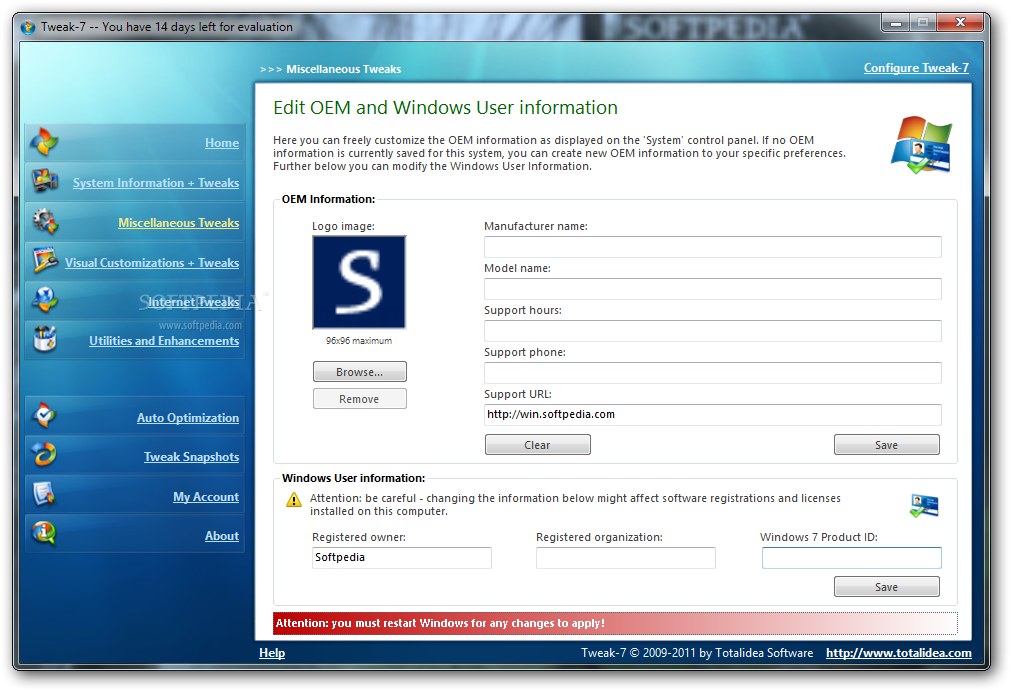Click the Registered owner field
Image resolution: width=1011 pixels, height=691 pixels.
pos(402,558)
